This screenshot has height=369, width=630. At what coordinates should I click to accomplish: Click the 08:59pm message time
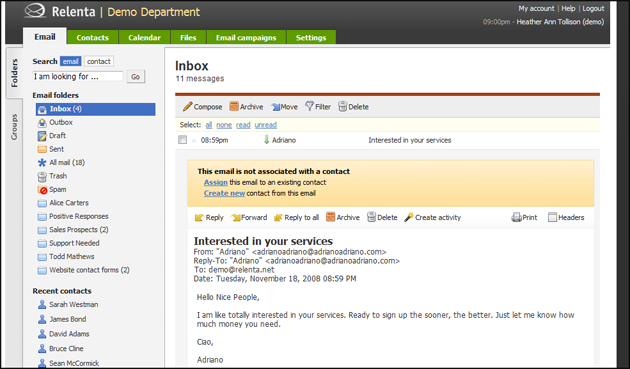[x=214, y=140]
